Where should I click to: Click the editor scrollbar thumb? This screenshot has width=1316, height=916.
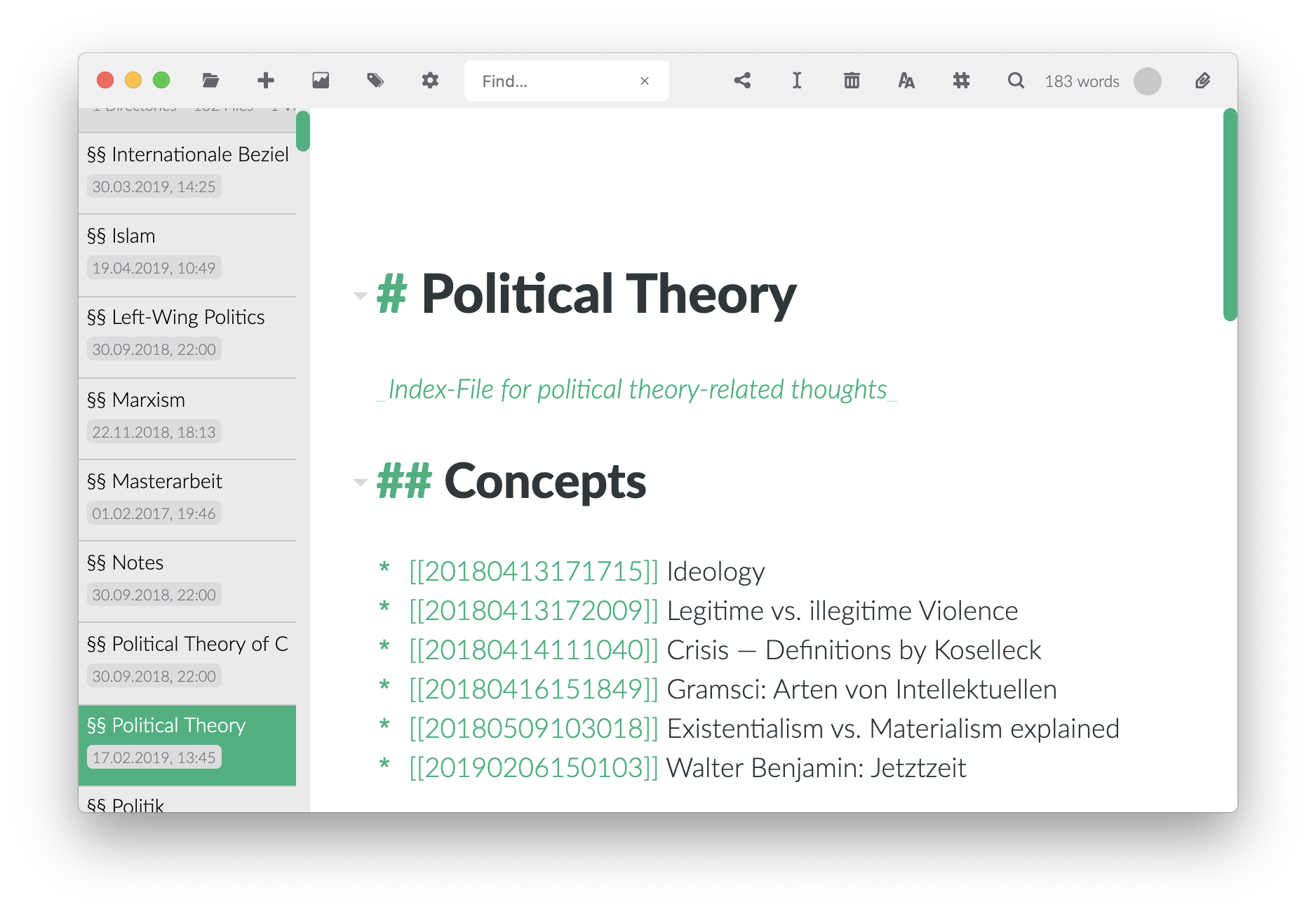click(1230, 215)
